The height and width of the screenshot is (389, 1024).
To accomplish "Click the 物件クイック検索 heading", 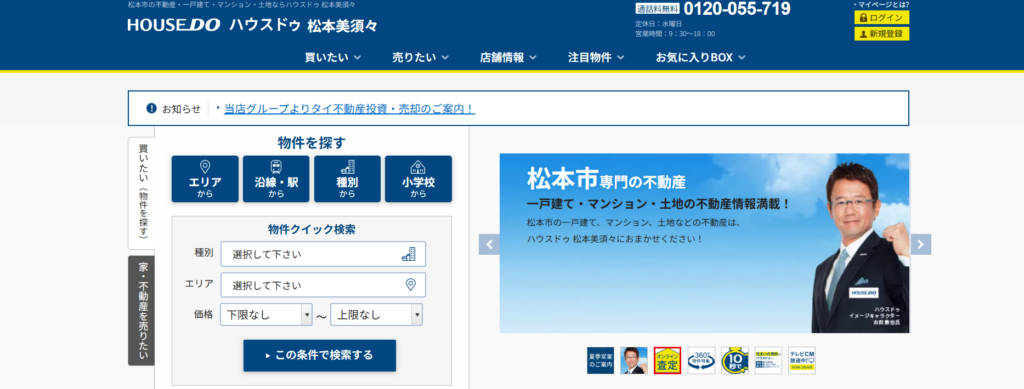I will [x=312, y=229].
